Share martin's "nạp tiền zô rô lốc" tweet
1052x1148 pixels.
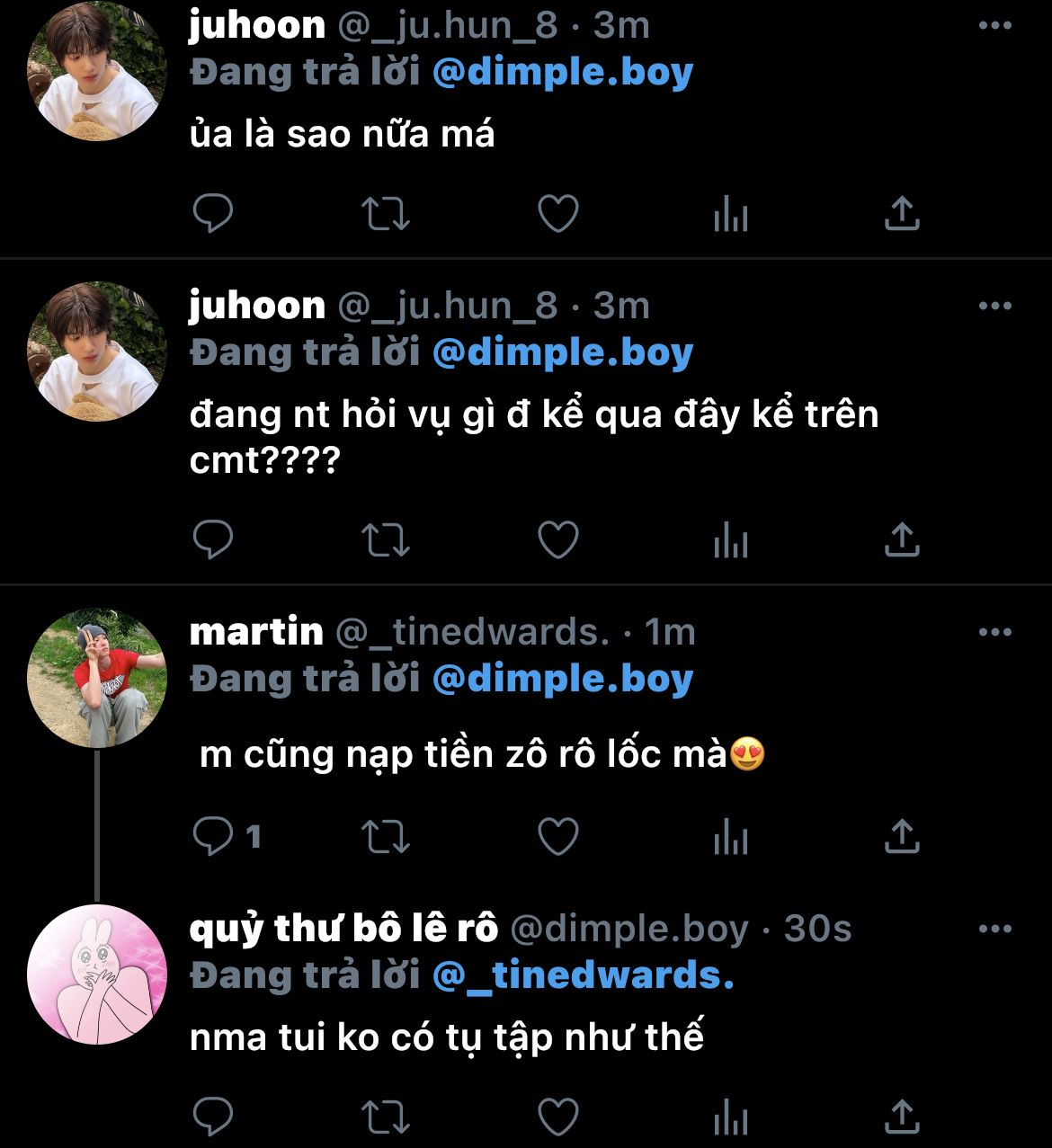pos(902,837)
